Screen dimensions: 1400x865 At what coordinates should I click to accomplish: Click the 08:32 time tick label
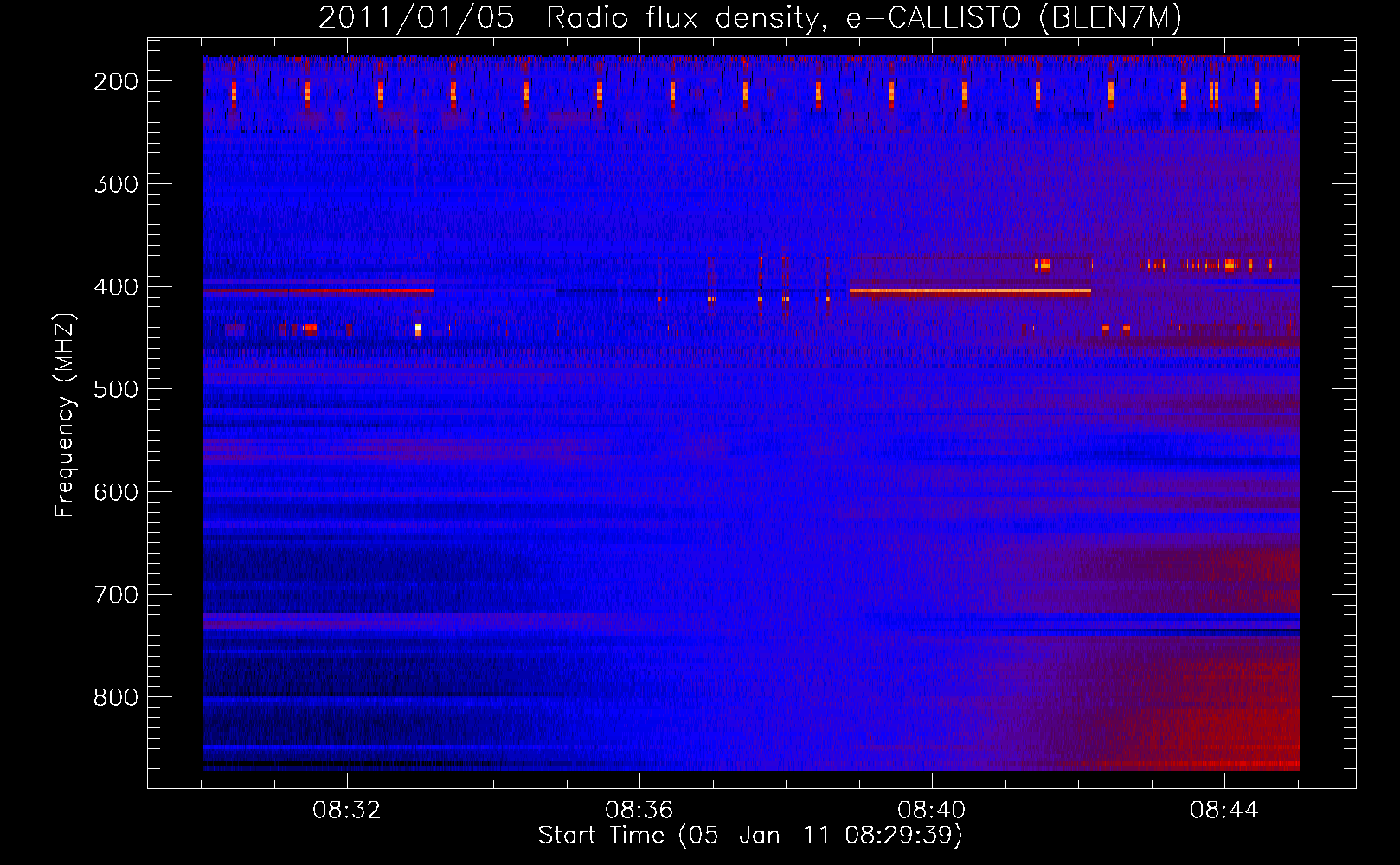(347, 811)
